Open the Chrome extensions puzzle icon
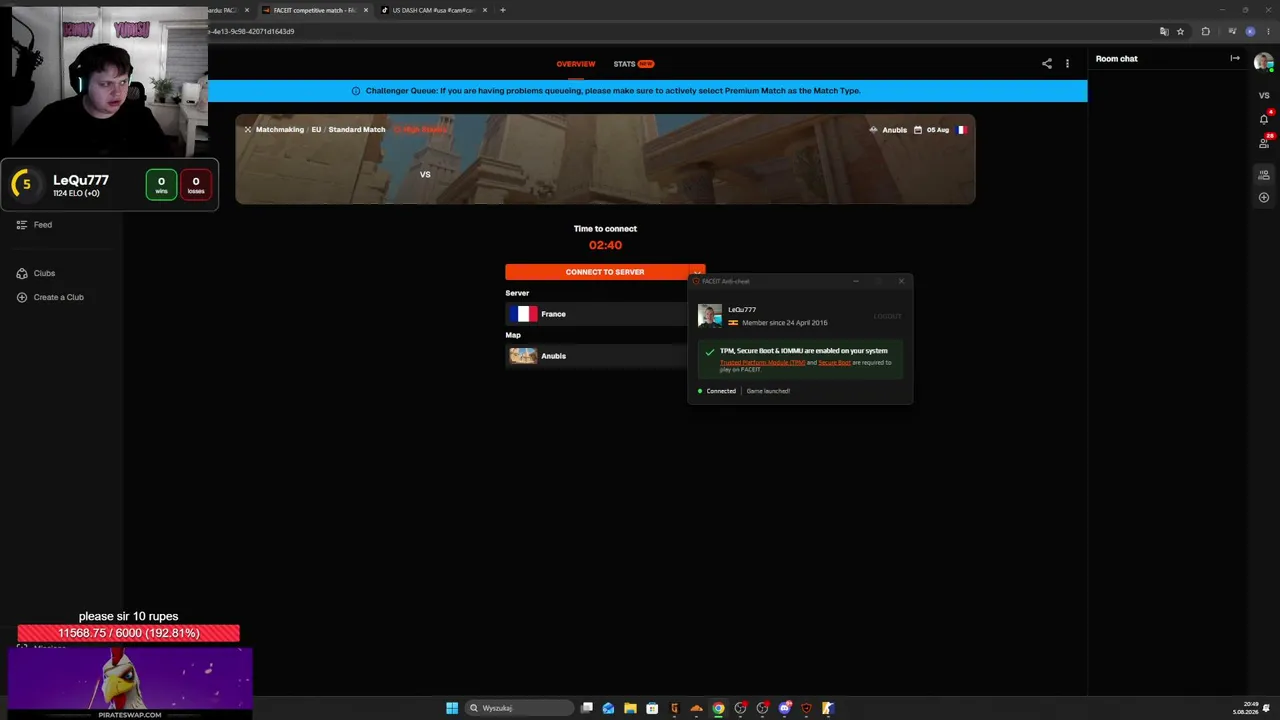1280x720 pixels. [x=1205, y=31]
